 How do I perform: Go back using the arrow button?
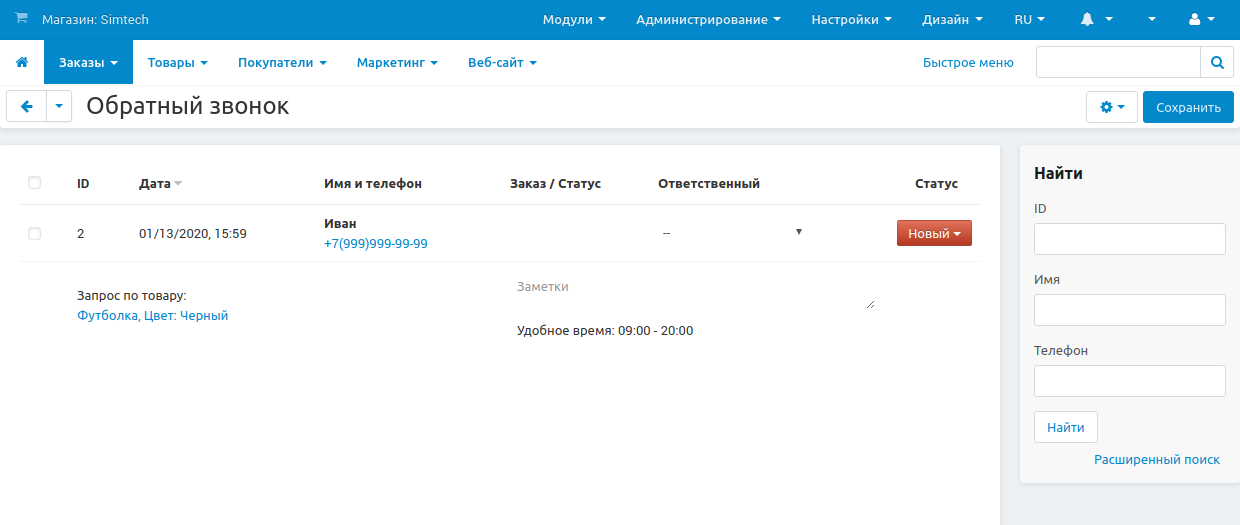point(27,107)
